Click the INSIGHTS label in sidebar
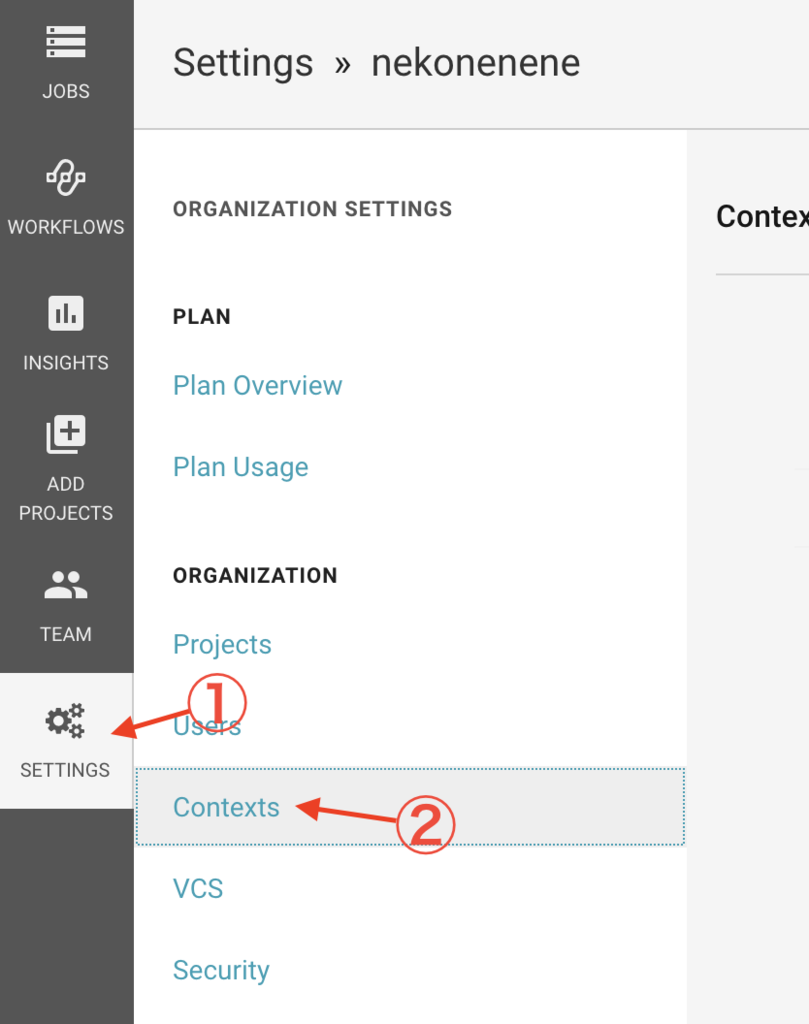This screenshot has height=1024, width=809. [66, 362]
